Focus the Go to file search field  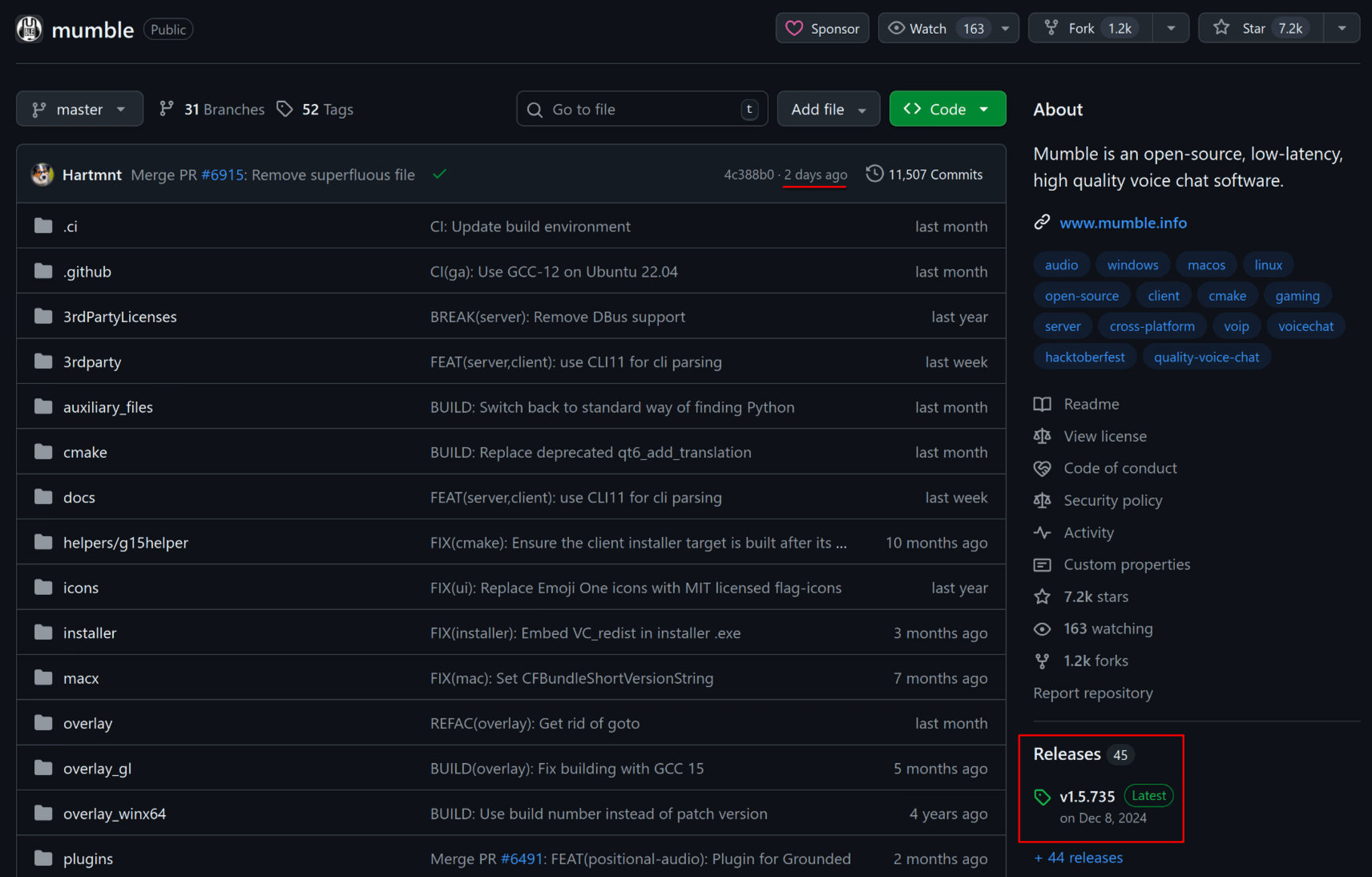[x=641, y=109]
